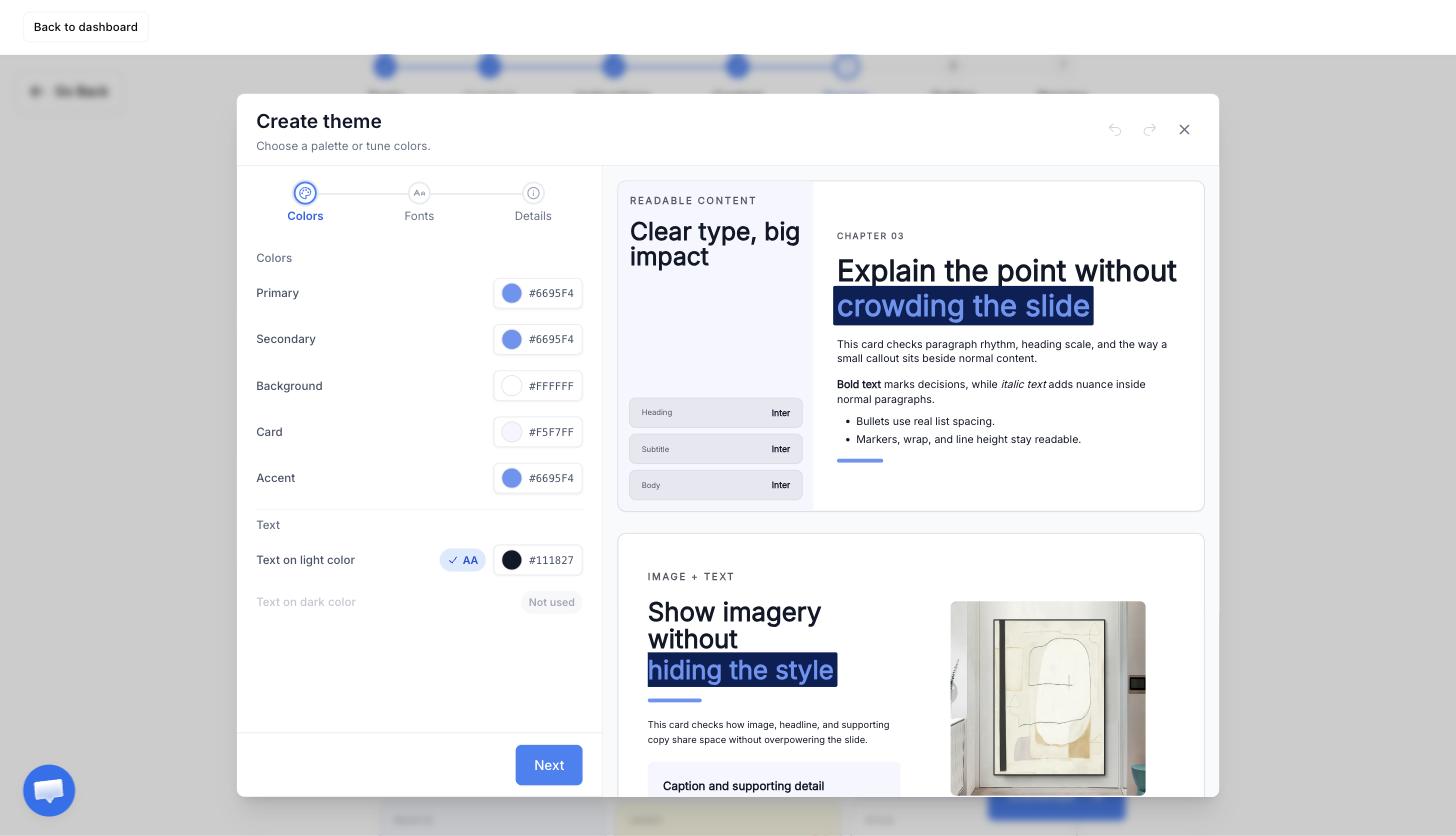The image size is (1456, 836).
Task: Click the undo arrow icon in dialog header
Action: pos(1115,130)
